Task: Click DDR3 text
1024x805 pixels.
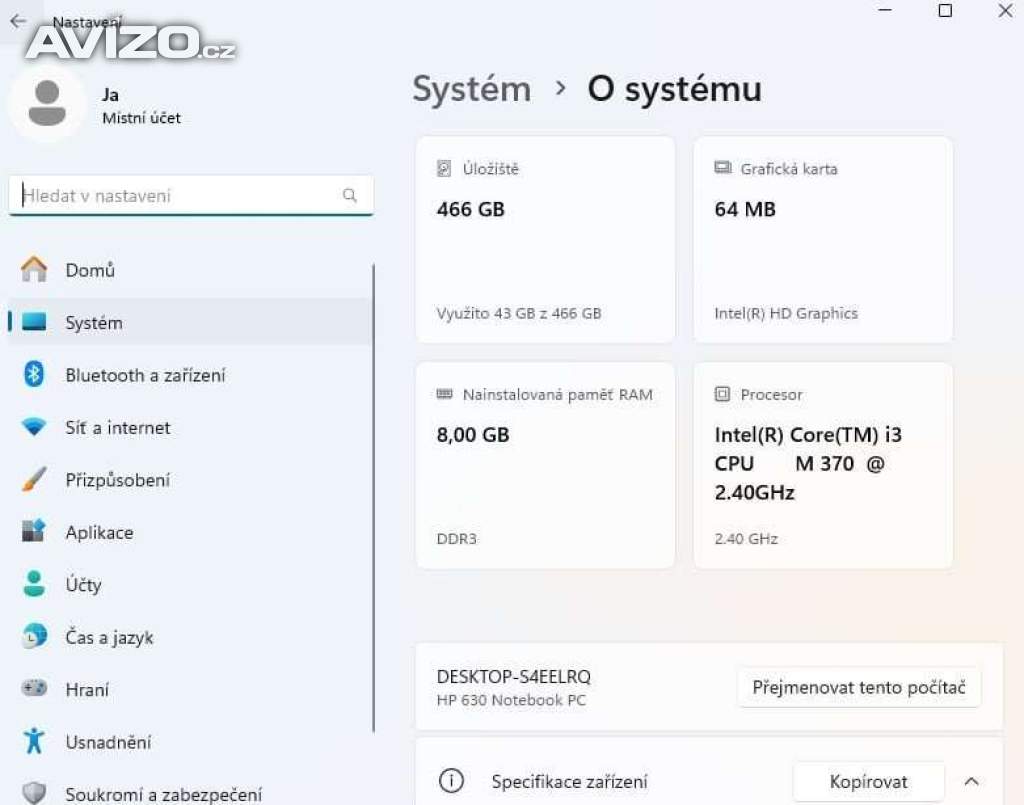Action: tap(456, 539)
